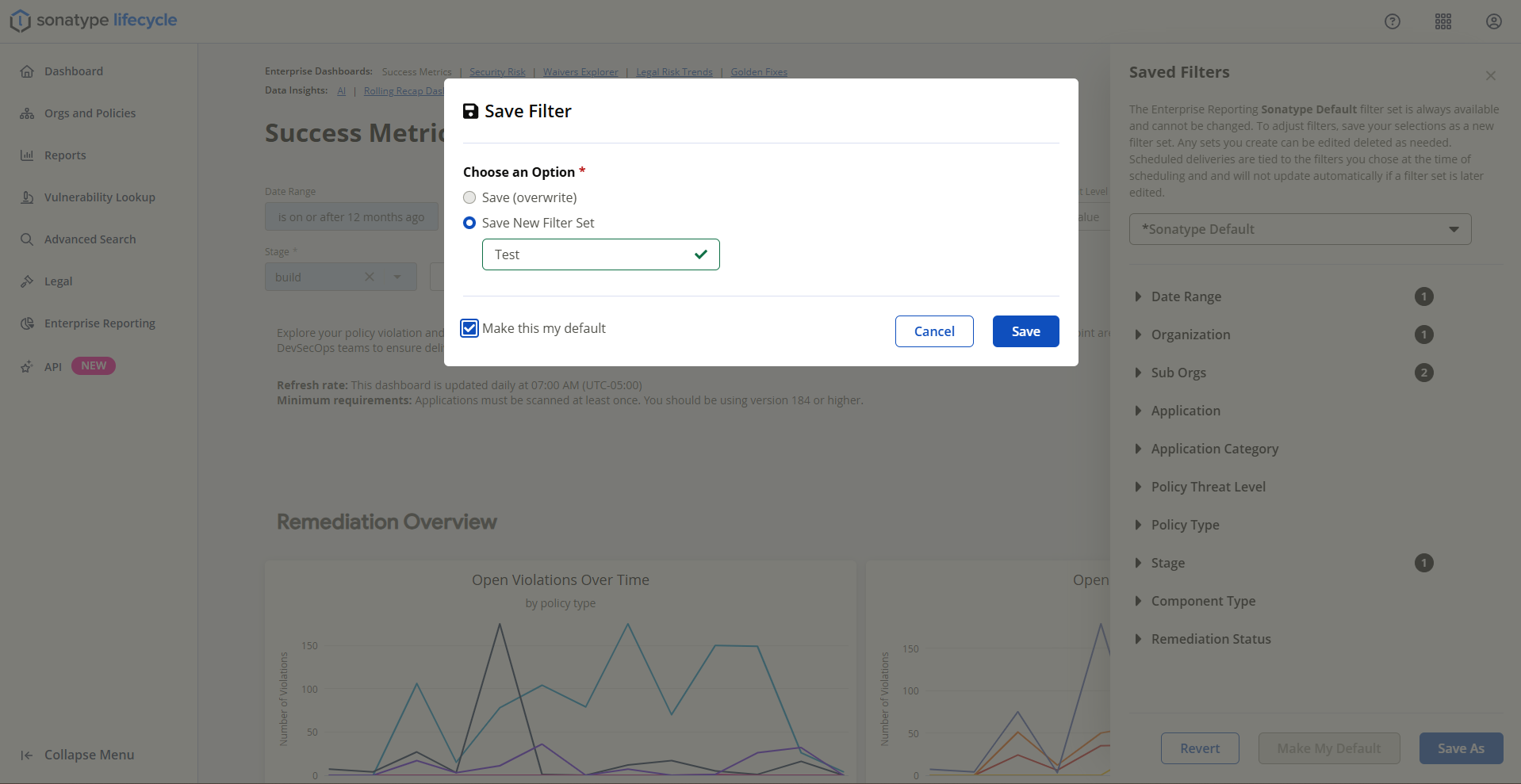Viewport: 1521px width, 784px height.
Task: Expand the Policy Threat Level section
Action: [x=1139, y=487]
